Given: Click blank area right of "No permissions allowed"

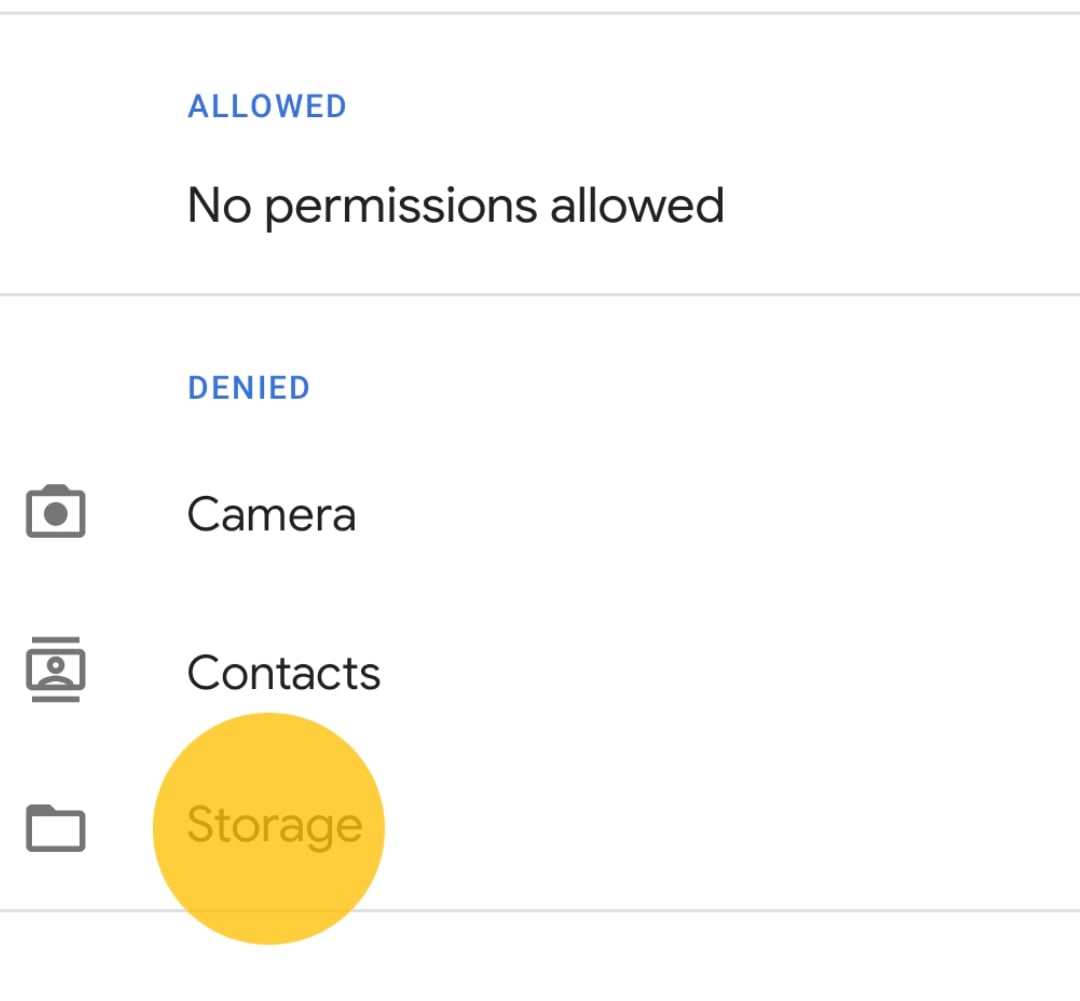Looking at the screenshot, I should point(900,206).
